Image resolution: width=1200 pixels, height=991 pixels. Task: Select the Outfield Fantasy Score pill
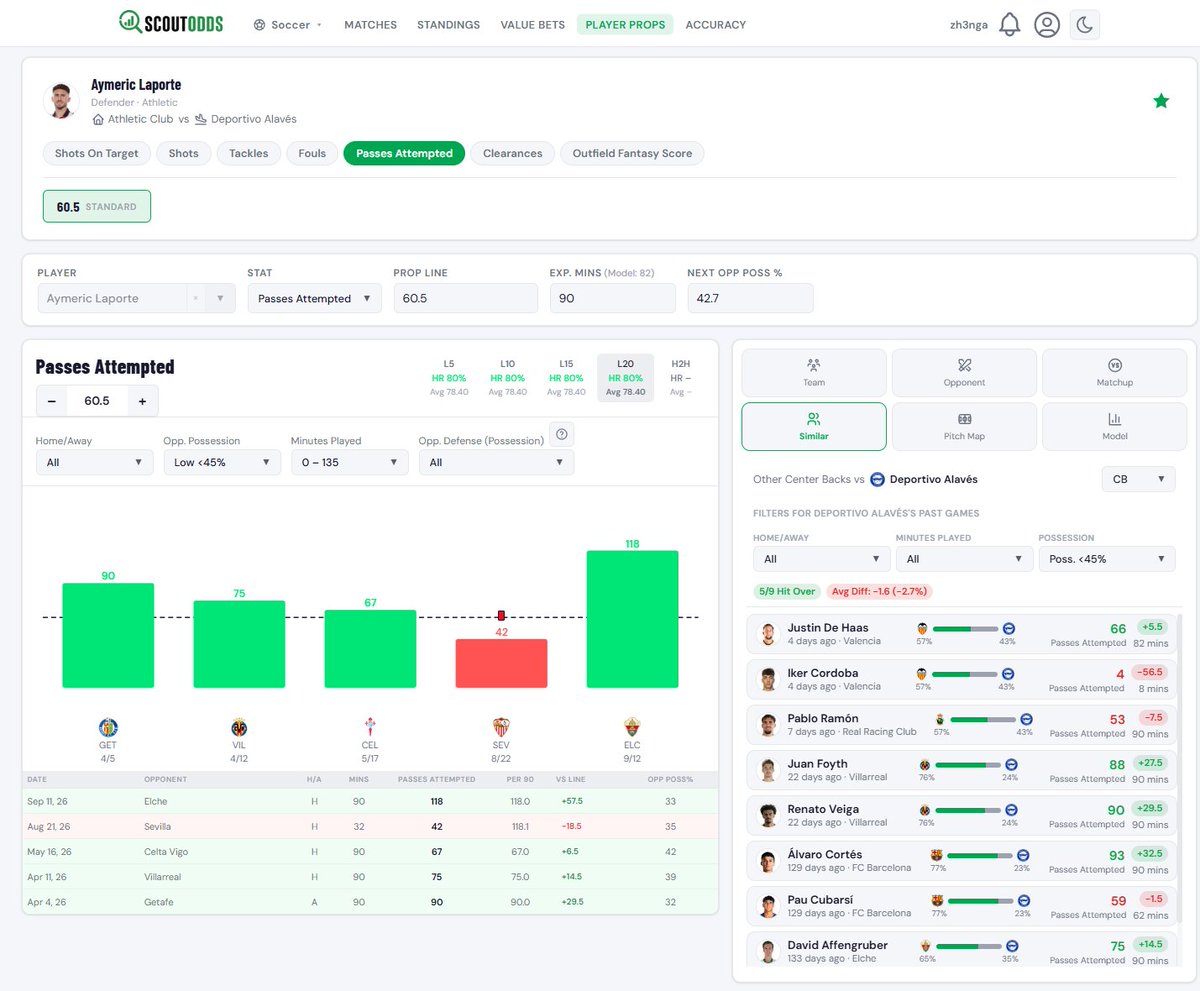632,153
